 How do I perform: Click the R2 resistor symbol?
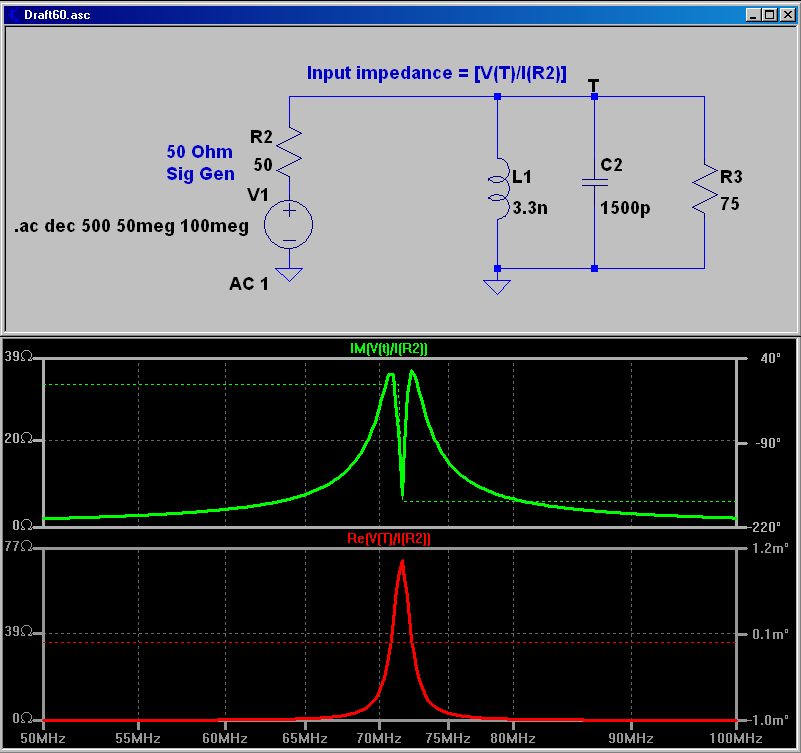(290, 152)
